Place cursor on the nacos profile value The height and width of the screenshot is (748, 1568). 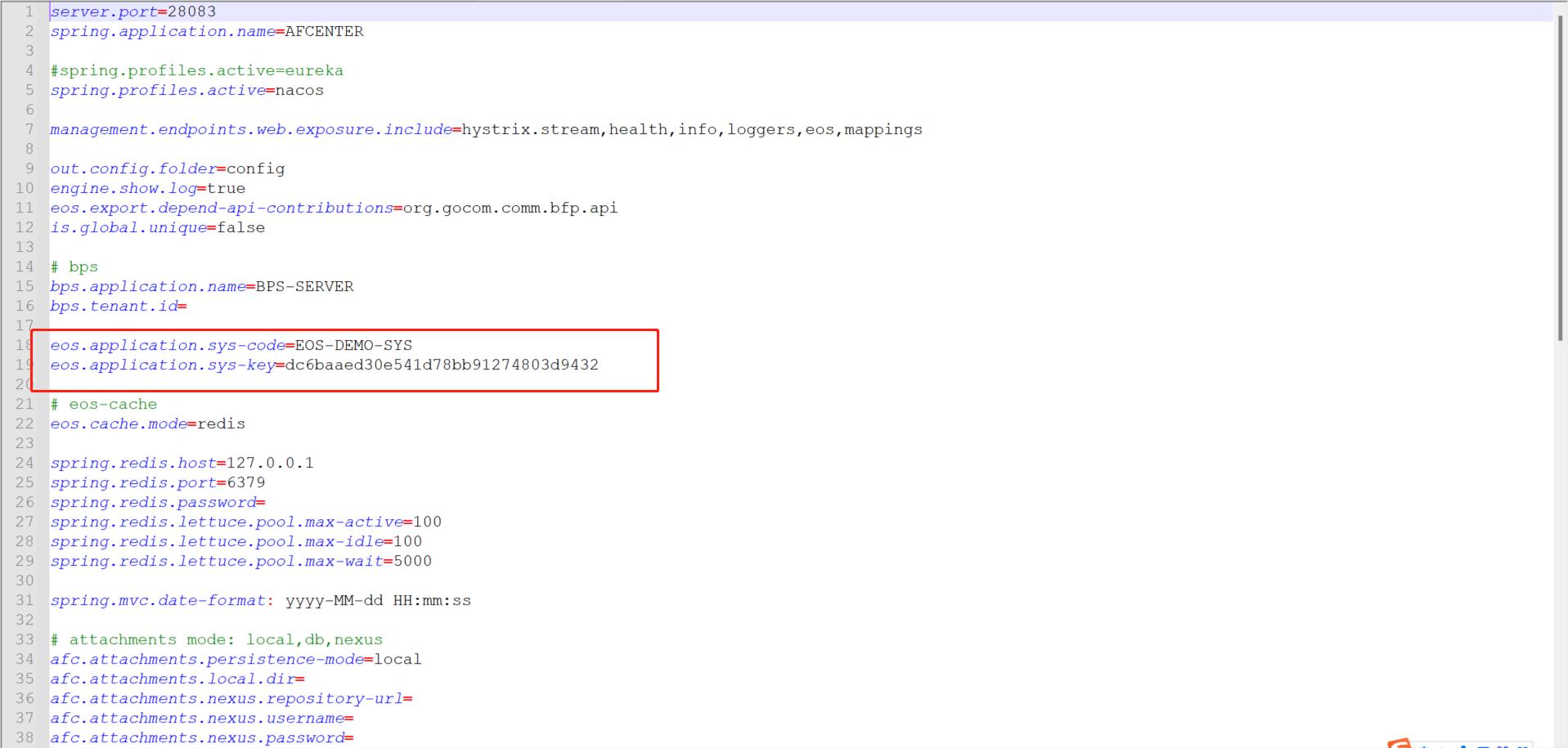(299, 90)
